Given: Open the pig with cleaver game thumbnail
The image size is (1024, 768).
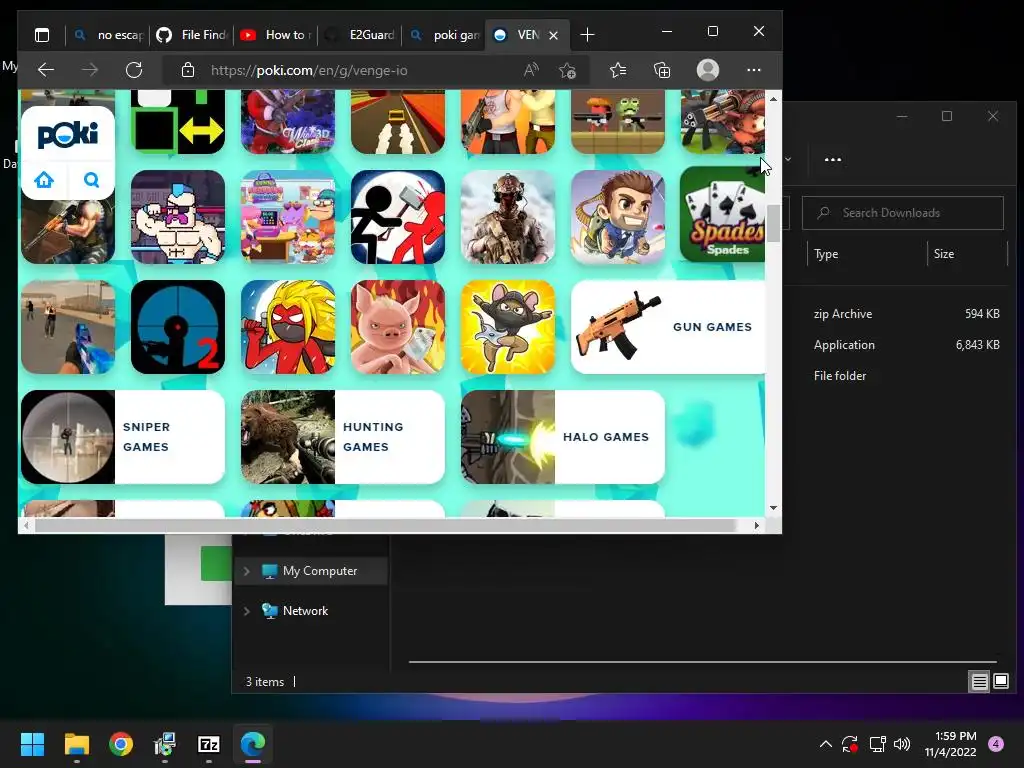Looking at the screenshot, I should coord(398,327).
